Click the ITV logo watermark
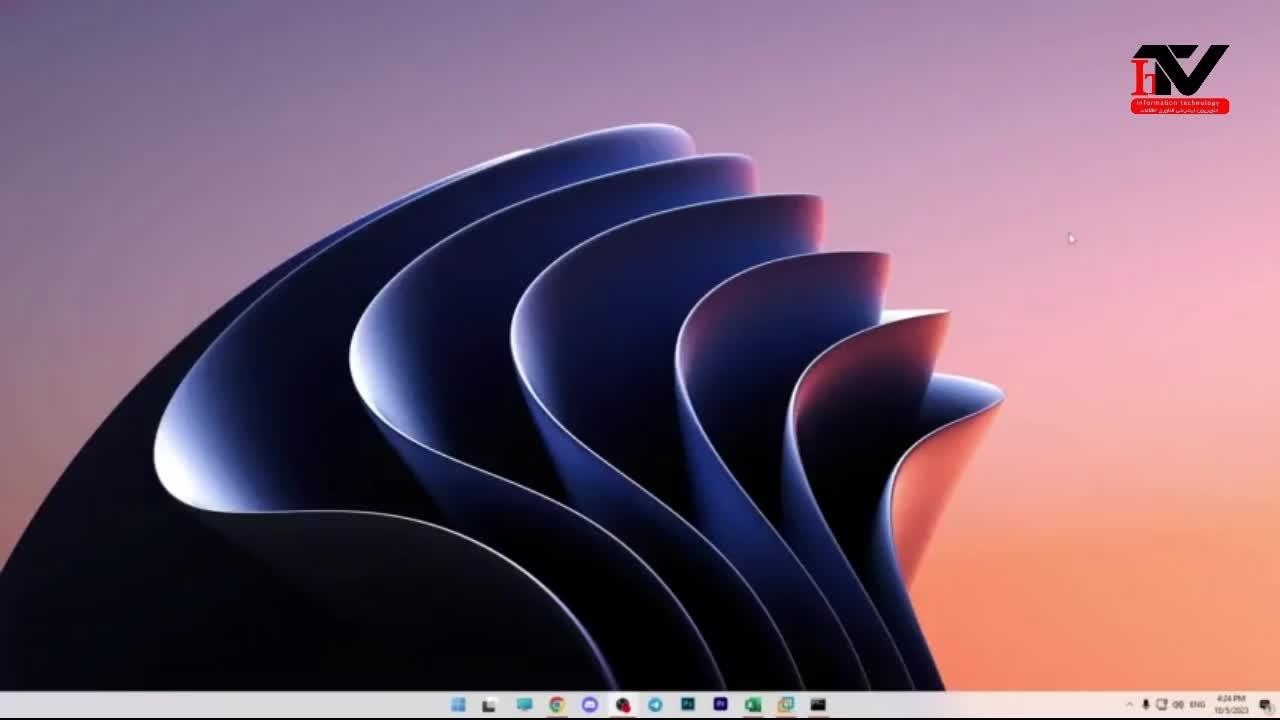This screenshot has height=720, width=1280. 1179,78
